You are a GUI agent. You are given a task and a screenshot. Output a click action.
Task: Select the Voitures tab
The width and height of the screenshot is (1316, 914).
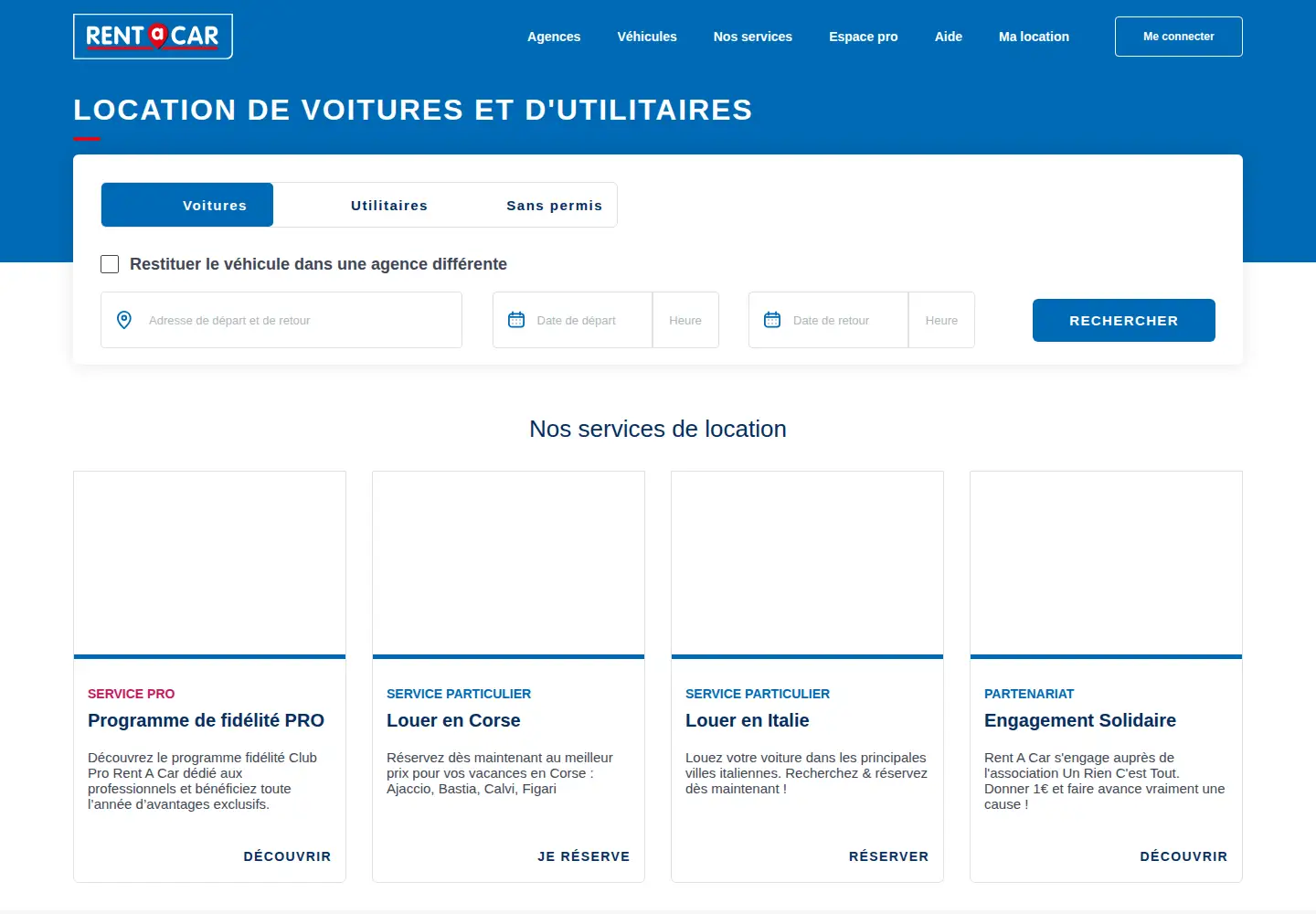tap(187, 205)
